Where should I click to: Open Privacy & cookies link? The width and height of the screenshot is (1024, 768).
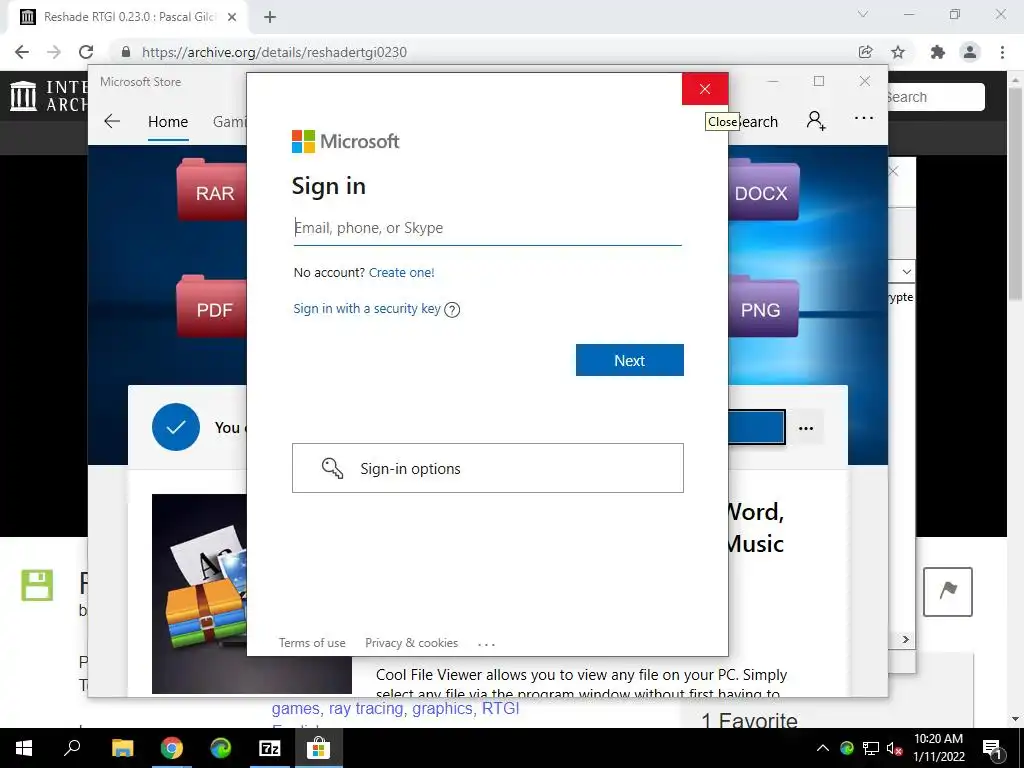click(411, 643)
